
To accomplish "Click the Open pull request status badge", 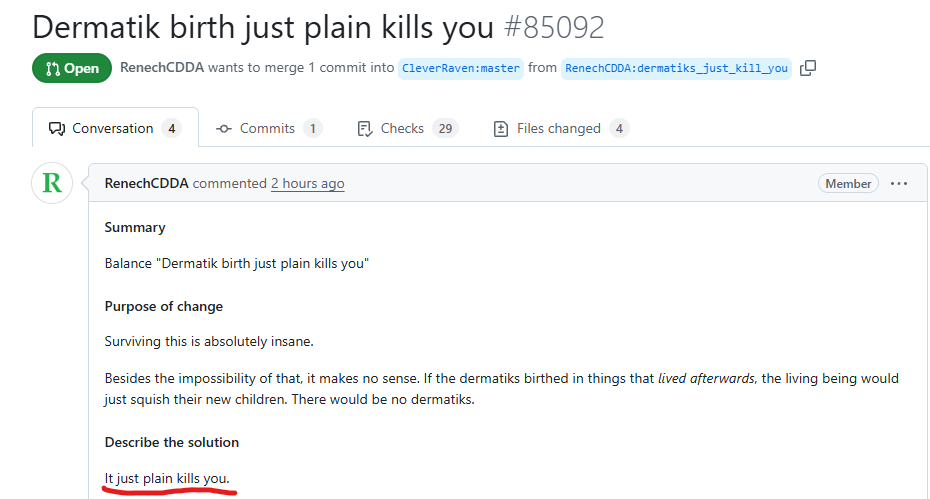I will (x=72, y=68).
